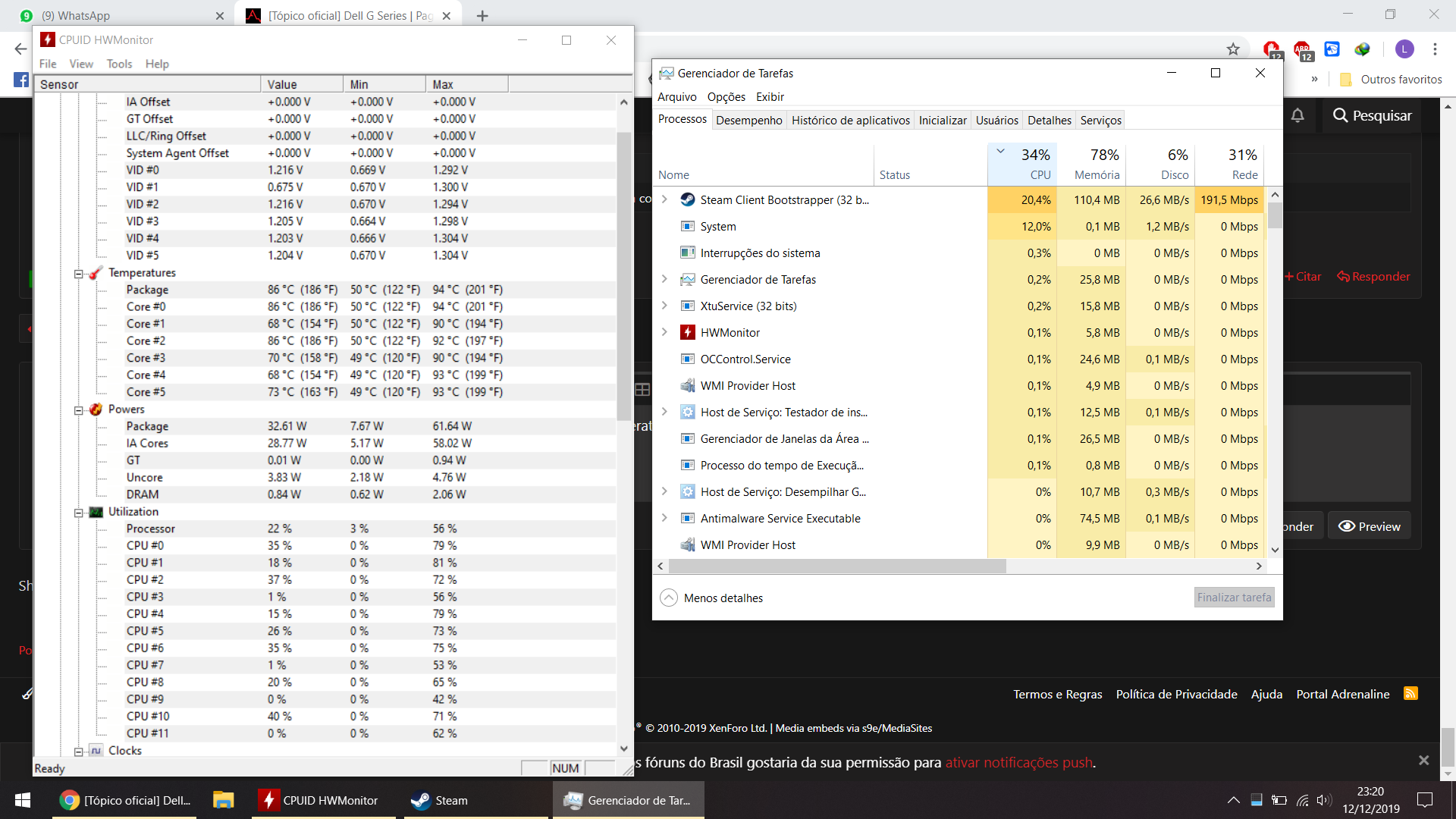Click the Preview button on forum page

(x=1369, y=526)
